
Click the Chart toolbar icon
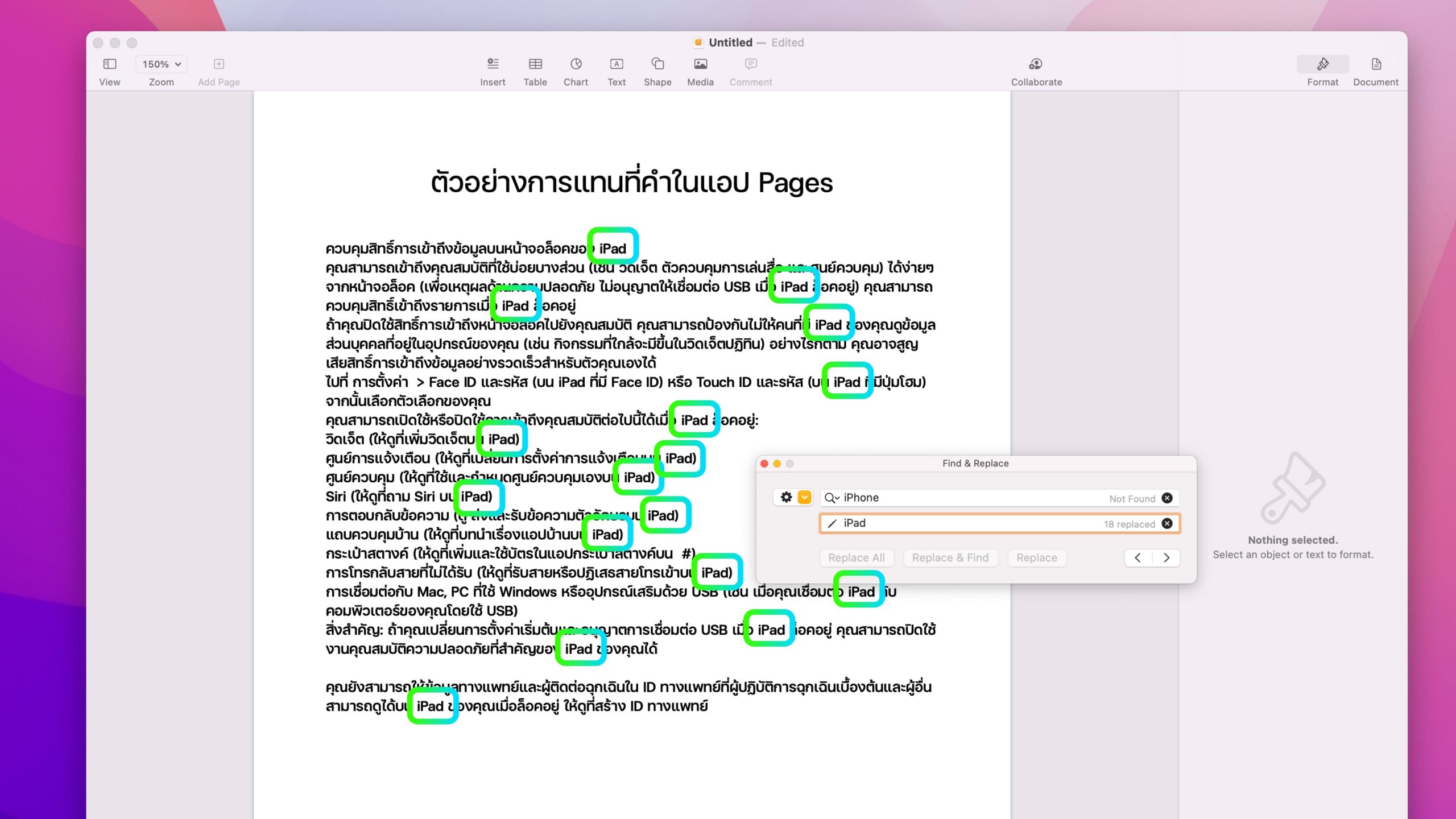coord(576,64)
